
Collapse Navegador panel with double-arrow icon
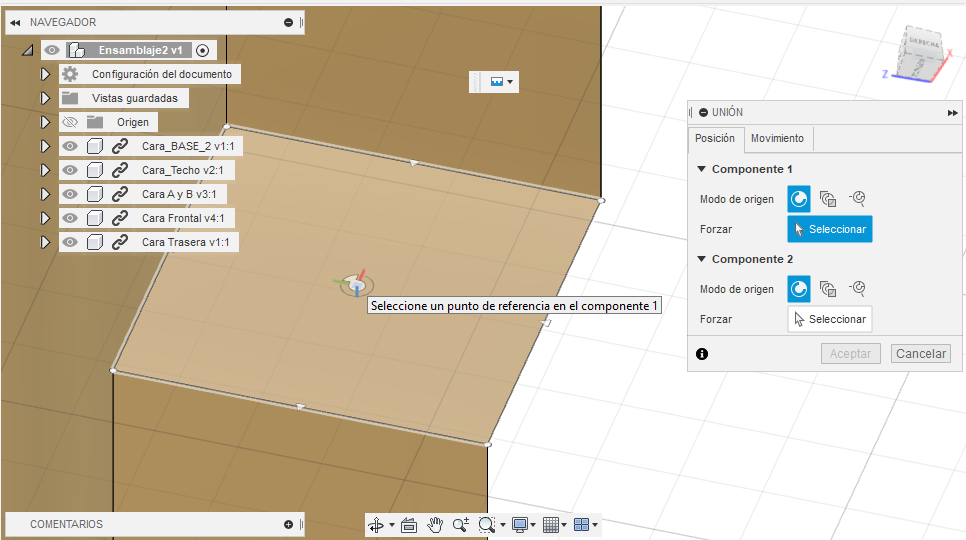click(x=15, y=22)
